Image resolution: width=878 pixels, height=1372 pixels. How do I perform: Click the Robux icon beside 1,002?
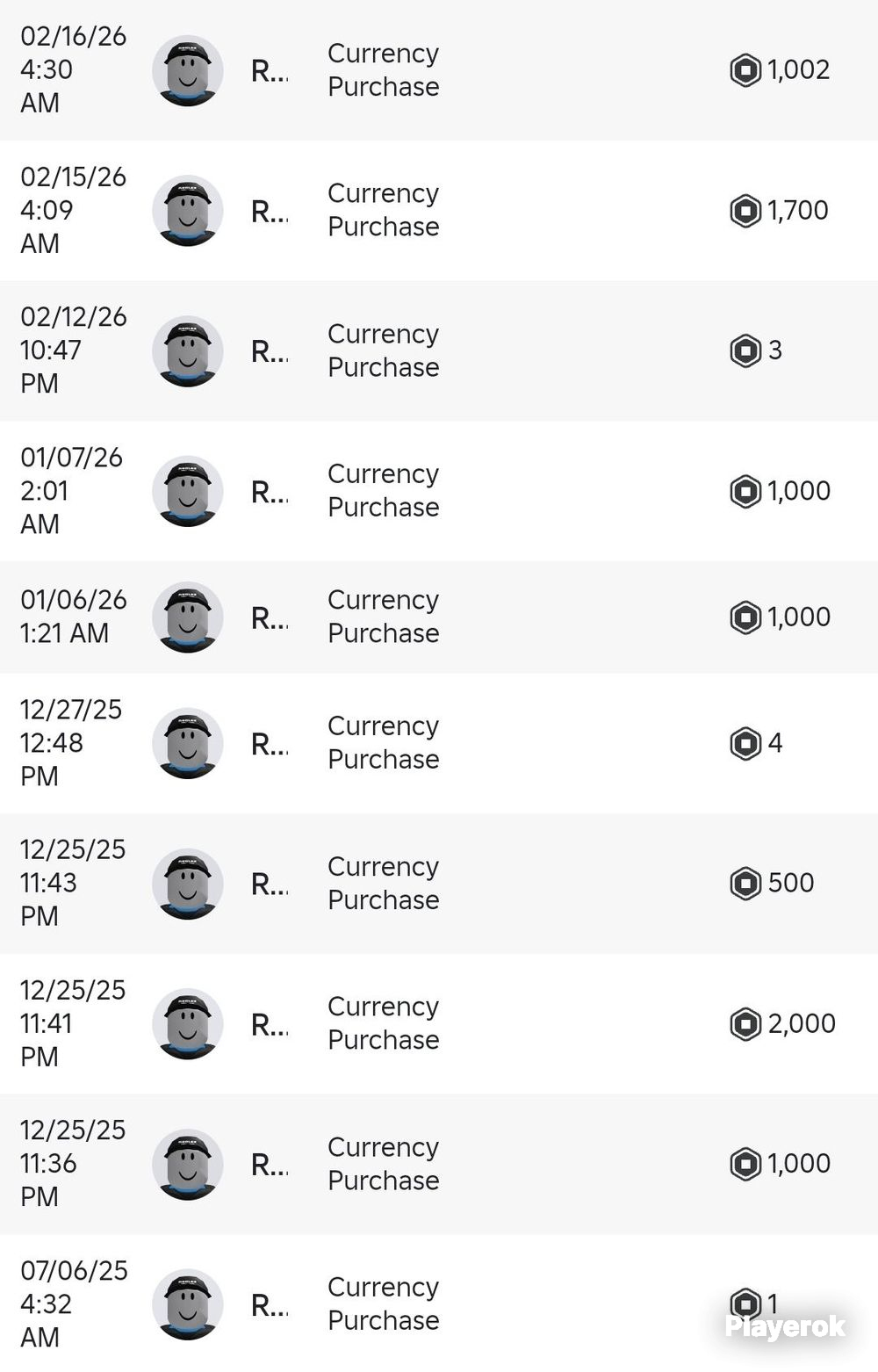[745, 70]
